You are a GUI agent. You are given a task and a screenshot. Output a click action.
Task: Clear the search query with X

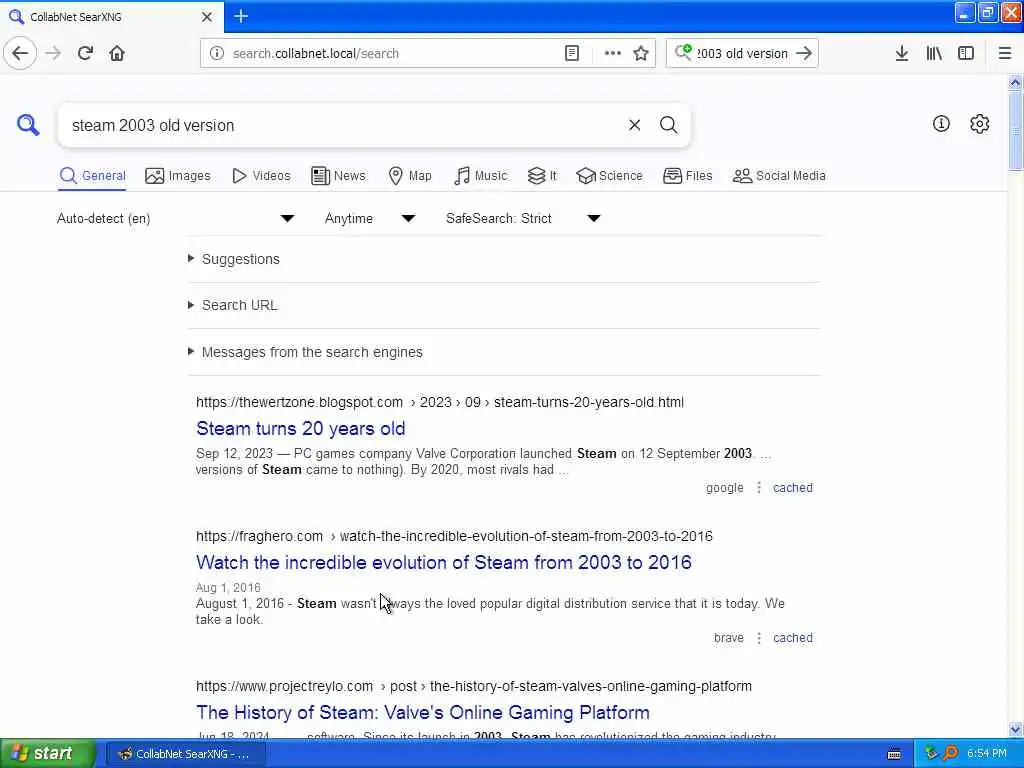634,125
